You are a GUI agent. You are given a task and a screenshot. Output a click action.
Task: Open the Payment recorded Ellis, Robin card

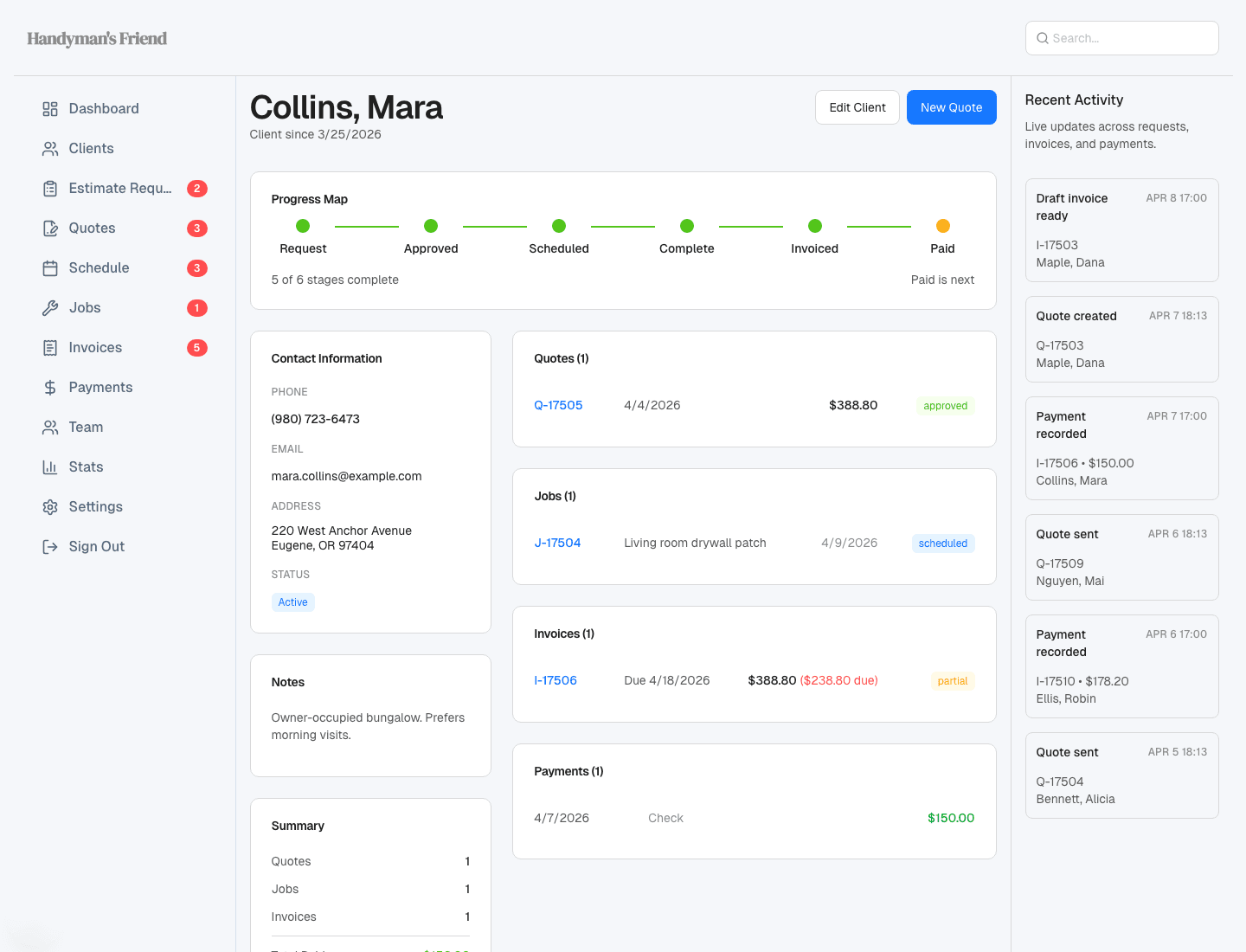coord(1122,666)
